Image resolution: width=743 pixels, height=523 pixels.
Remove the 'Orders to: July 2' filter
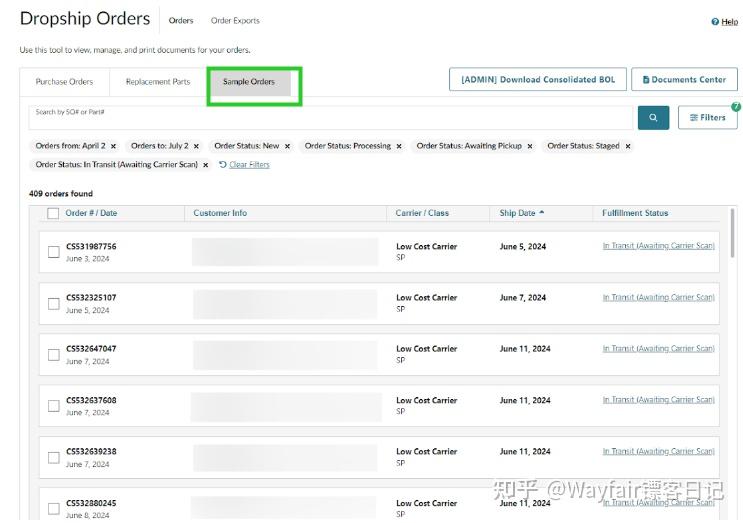(x=196, y=146)
